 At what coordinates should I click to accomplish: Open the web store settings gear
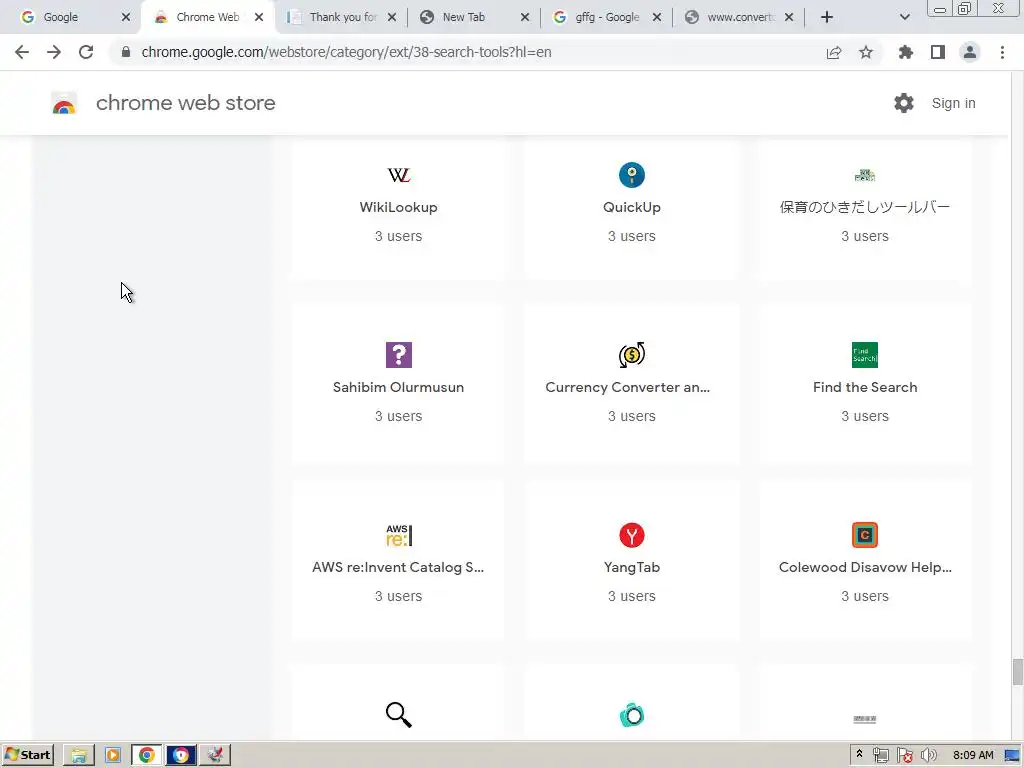(904, 103)
